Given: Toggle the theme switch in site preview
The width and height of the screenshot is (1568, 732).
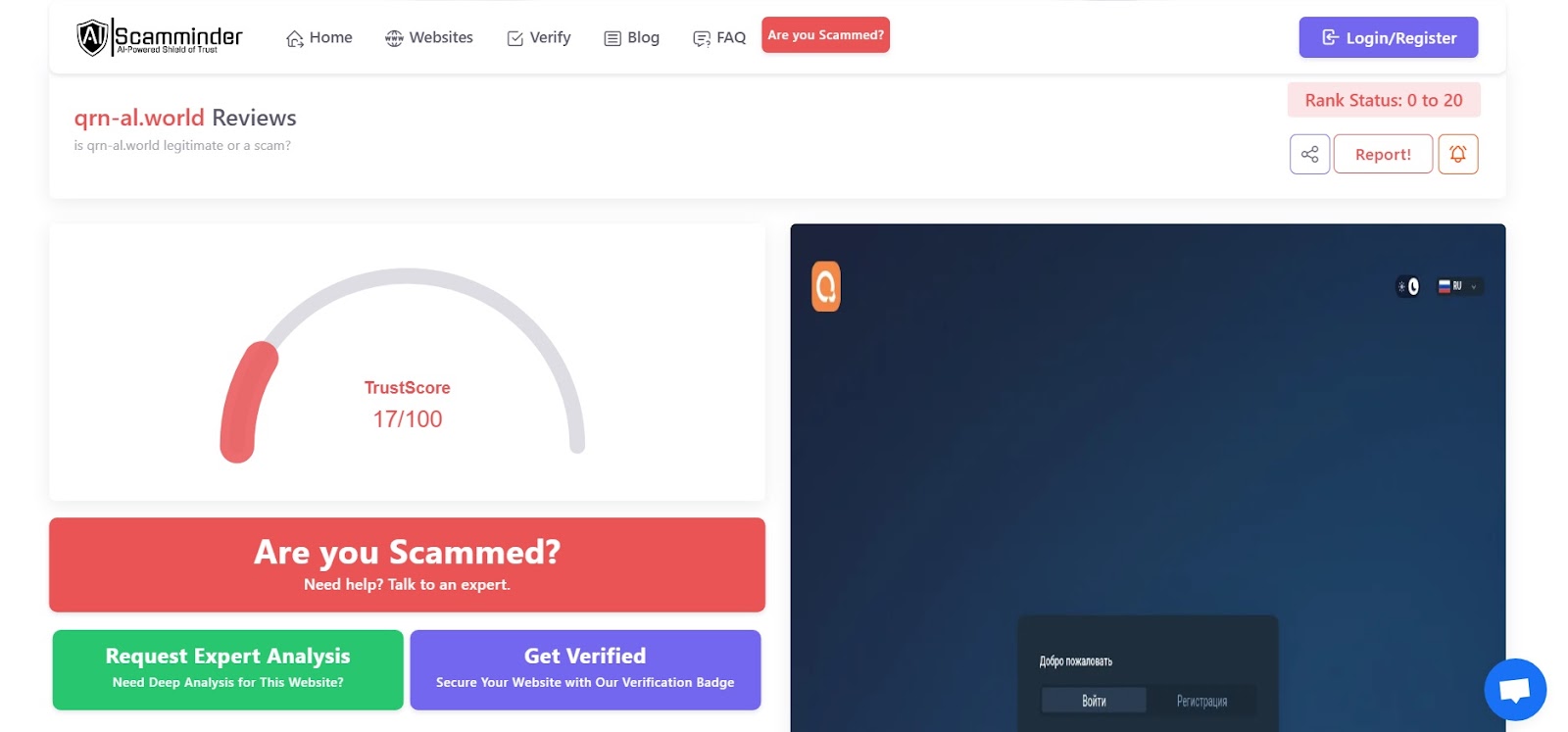Looking at the screenshot, I should [1408, 286].
